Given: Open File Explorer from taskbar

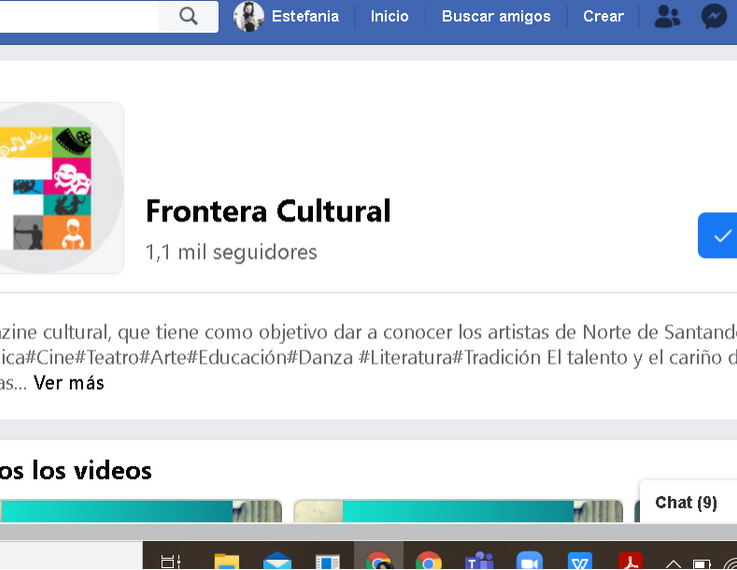Looking at the screenshot, I should coord(227,562).
